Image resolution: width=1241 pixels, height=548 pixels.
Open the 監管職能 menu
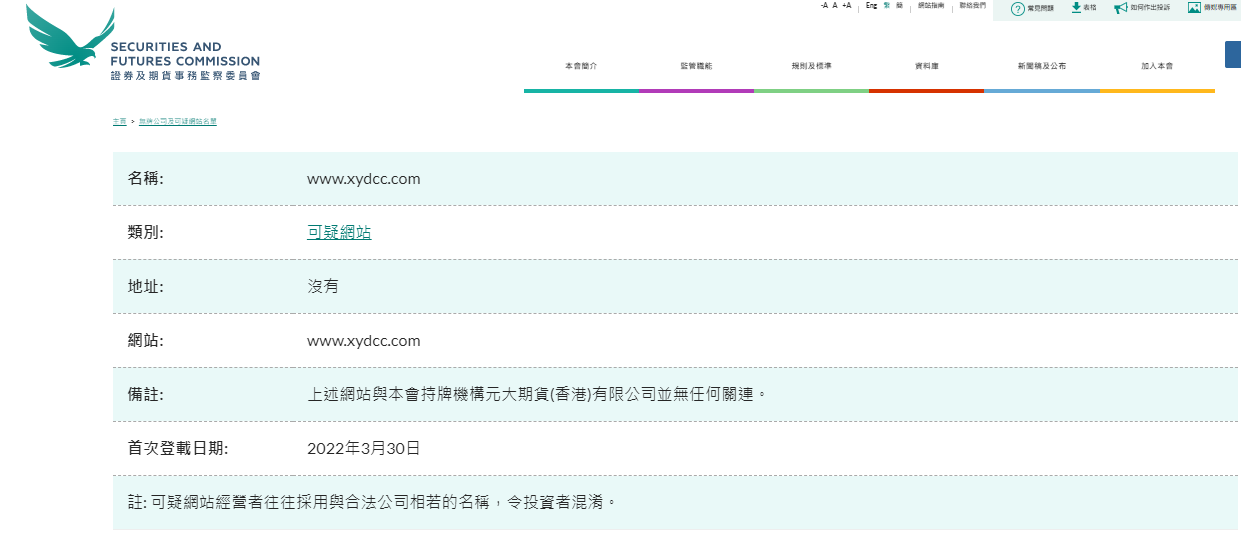[x=696, y=66]
